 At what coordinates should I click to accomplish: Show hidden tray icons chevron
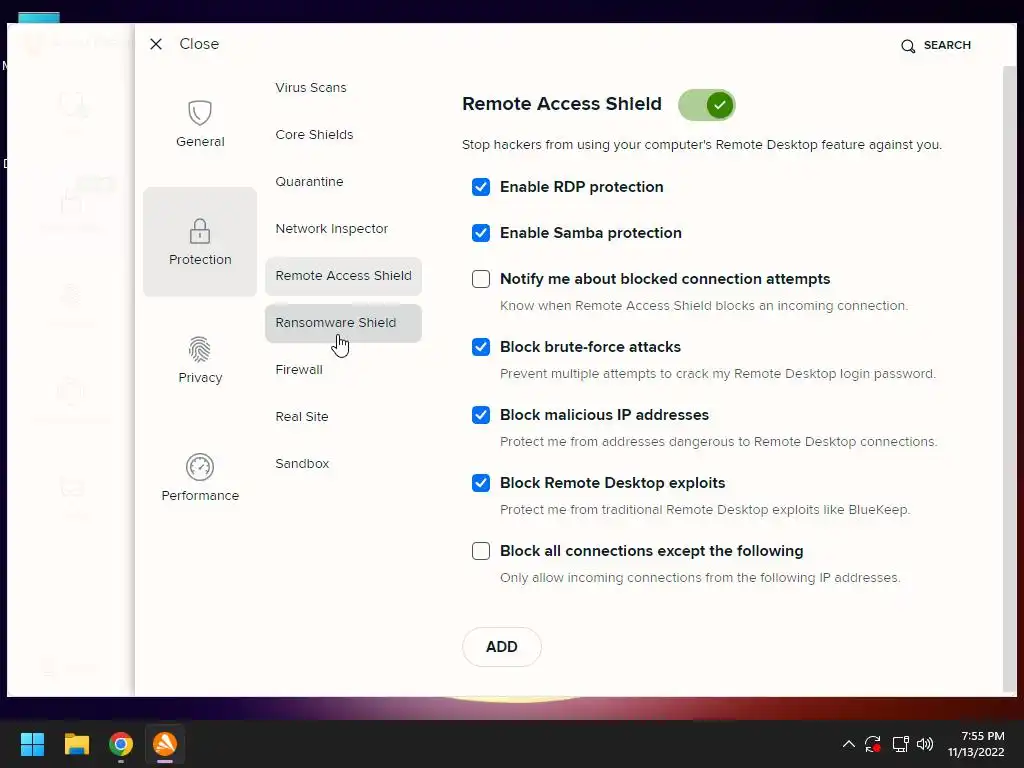coord(848,744)
